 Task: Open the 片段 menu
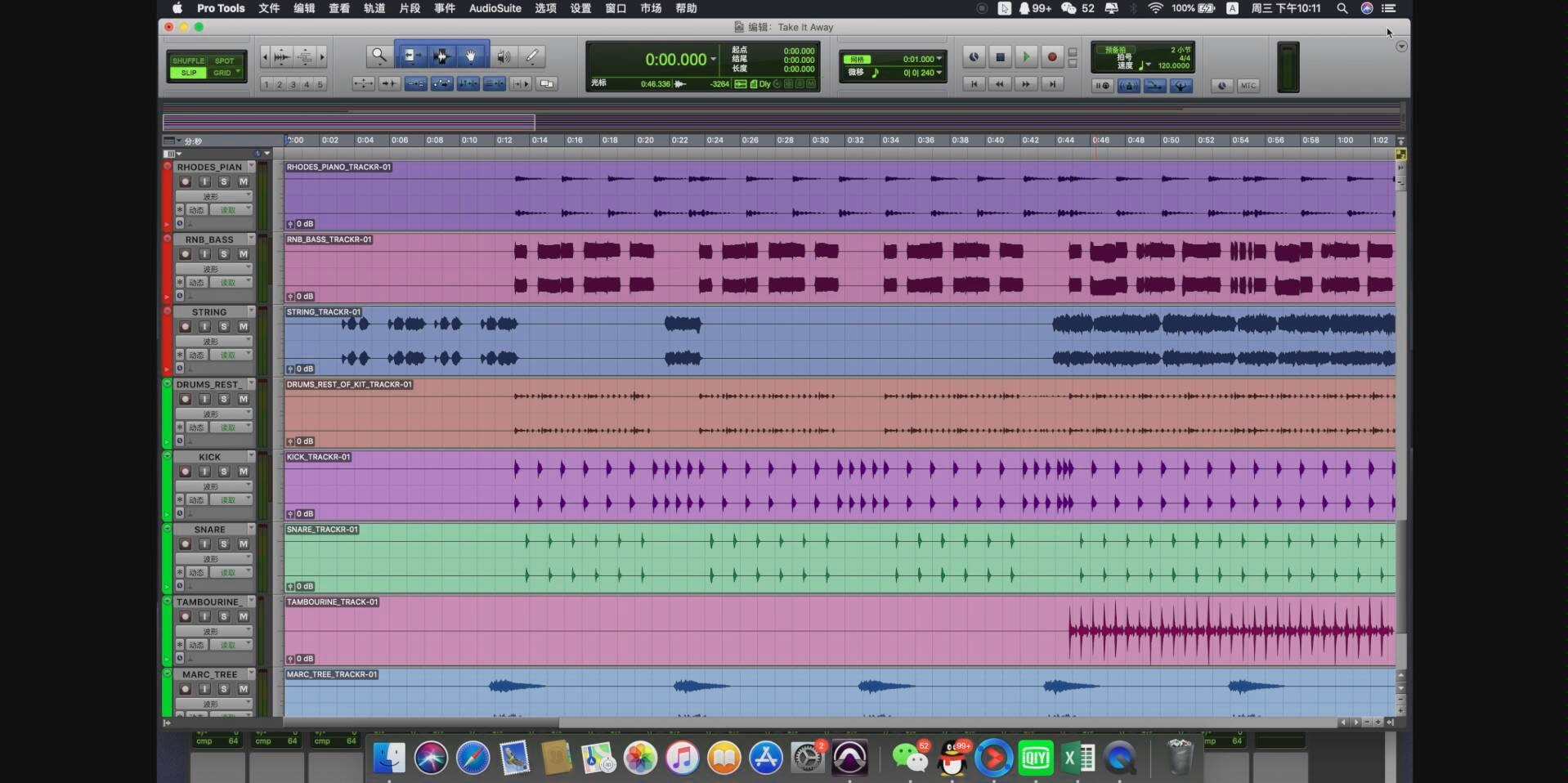pyautogui.click(x=410, y=8)
